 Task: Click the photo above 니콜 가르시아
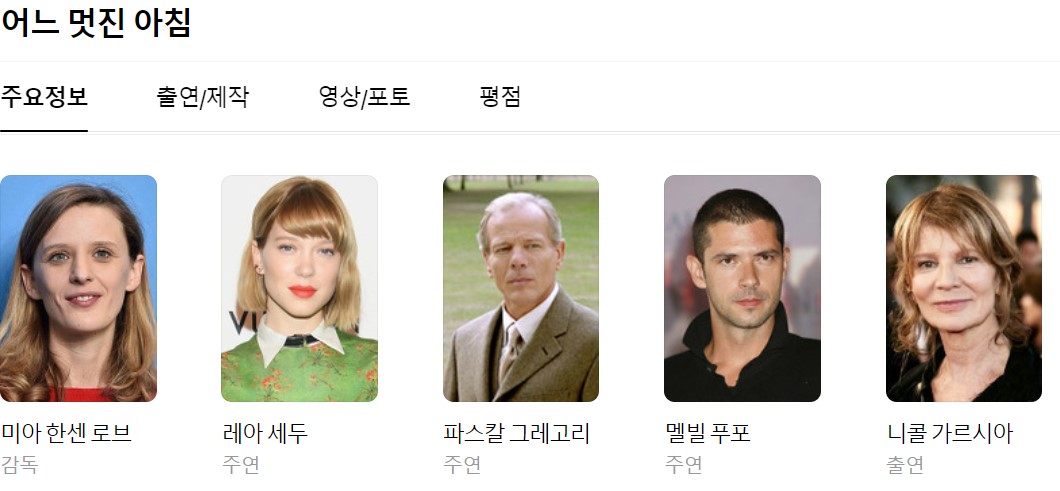(964, 288)
